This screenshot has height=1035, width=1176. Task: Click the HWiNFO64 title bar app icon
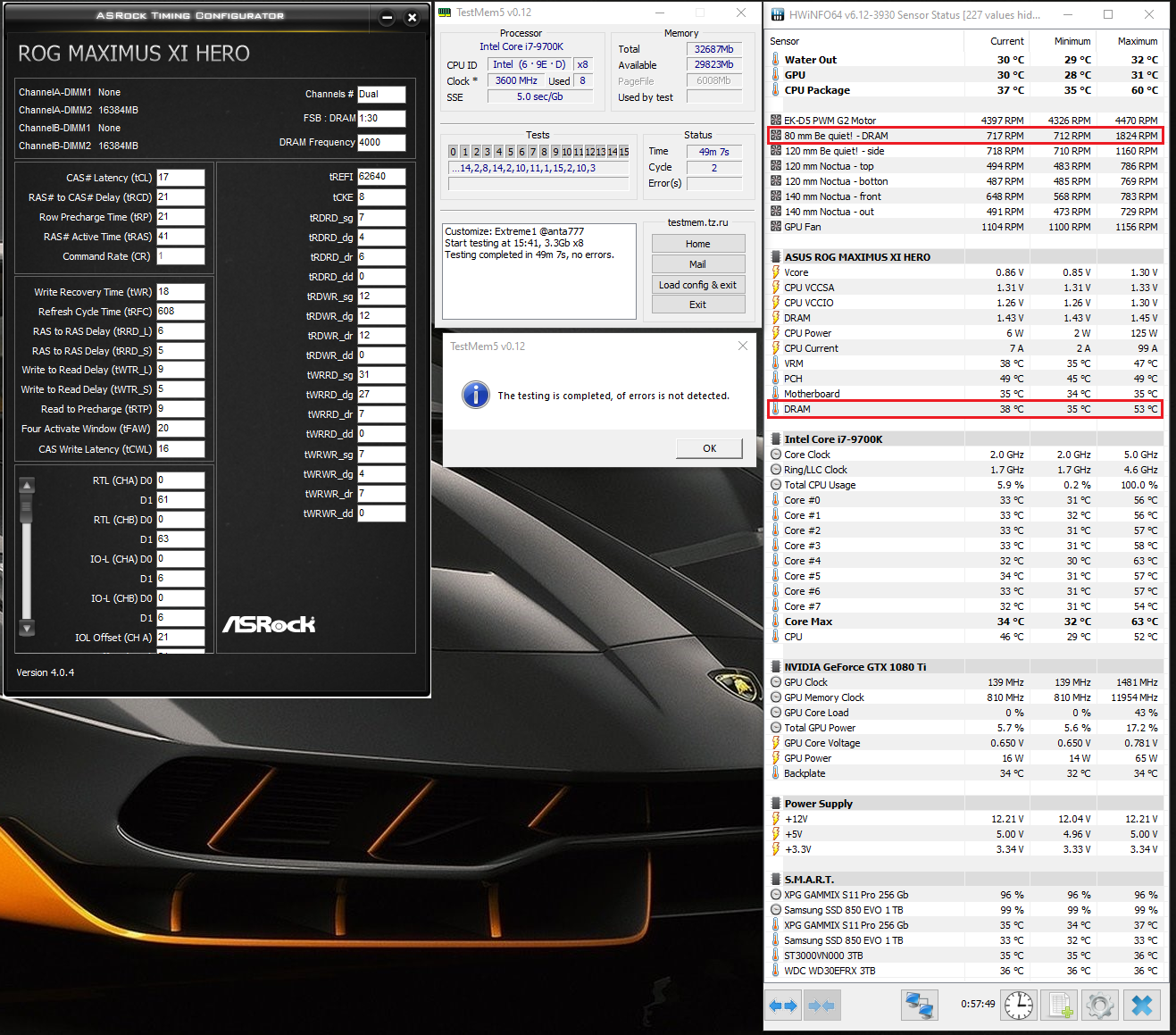pos(777,14)
